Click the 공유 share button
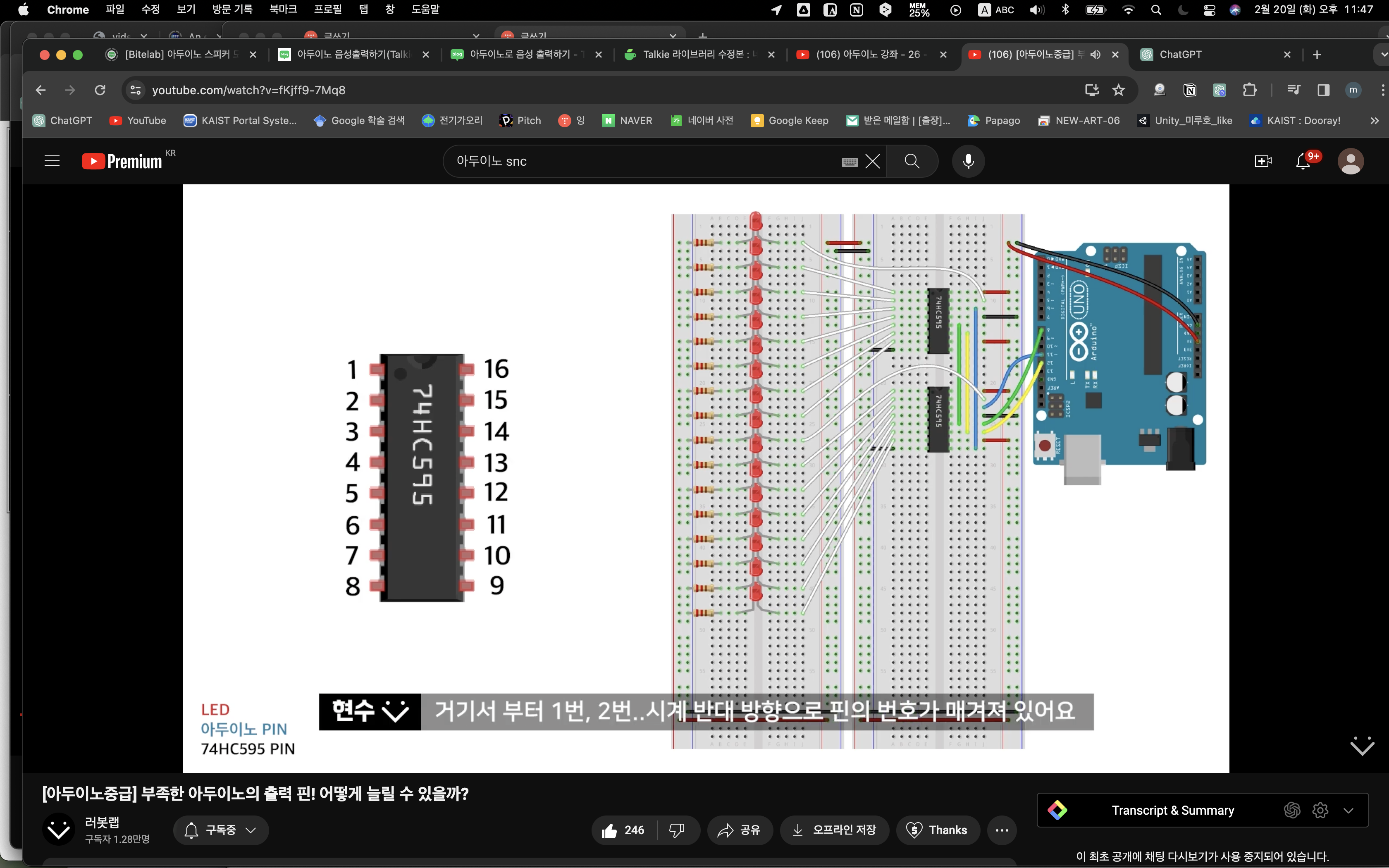 (739, 830)
